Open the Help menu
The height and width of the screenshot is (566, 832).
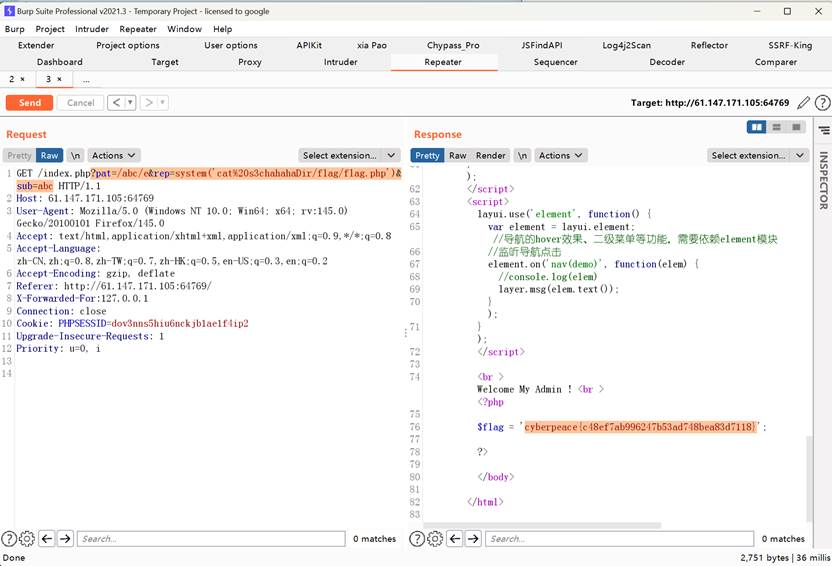(x=222, y=29)
